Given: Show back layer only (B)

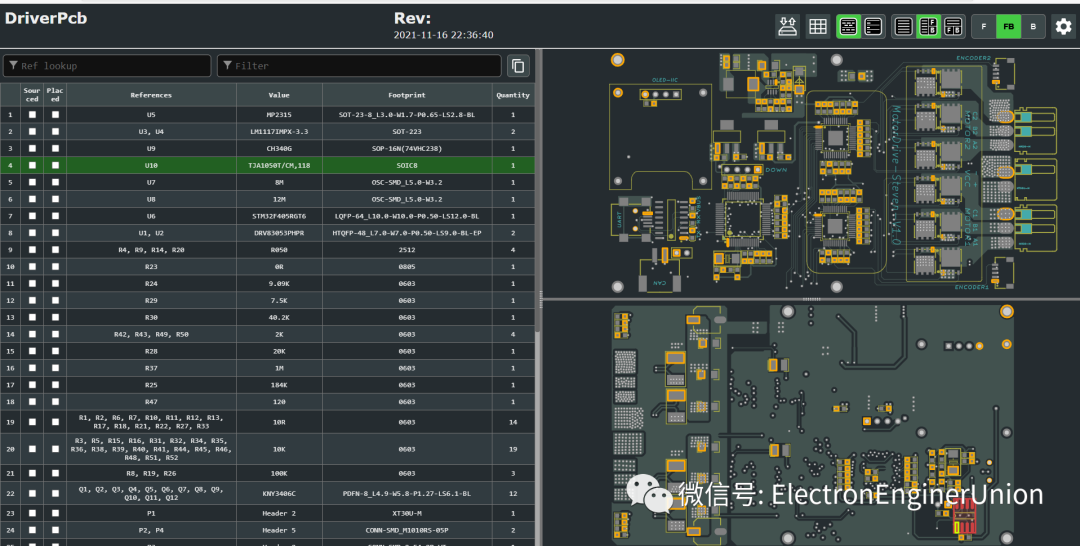Looking at the screenshot, I should pyautogui.click(x=1033, y=27).
